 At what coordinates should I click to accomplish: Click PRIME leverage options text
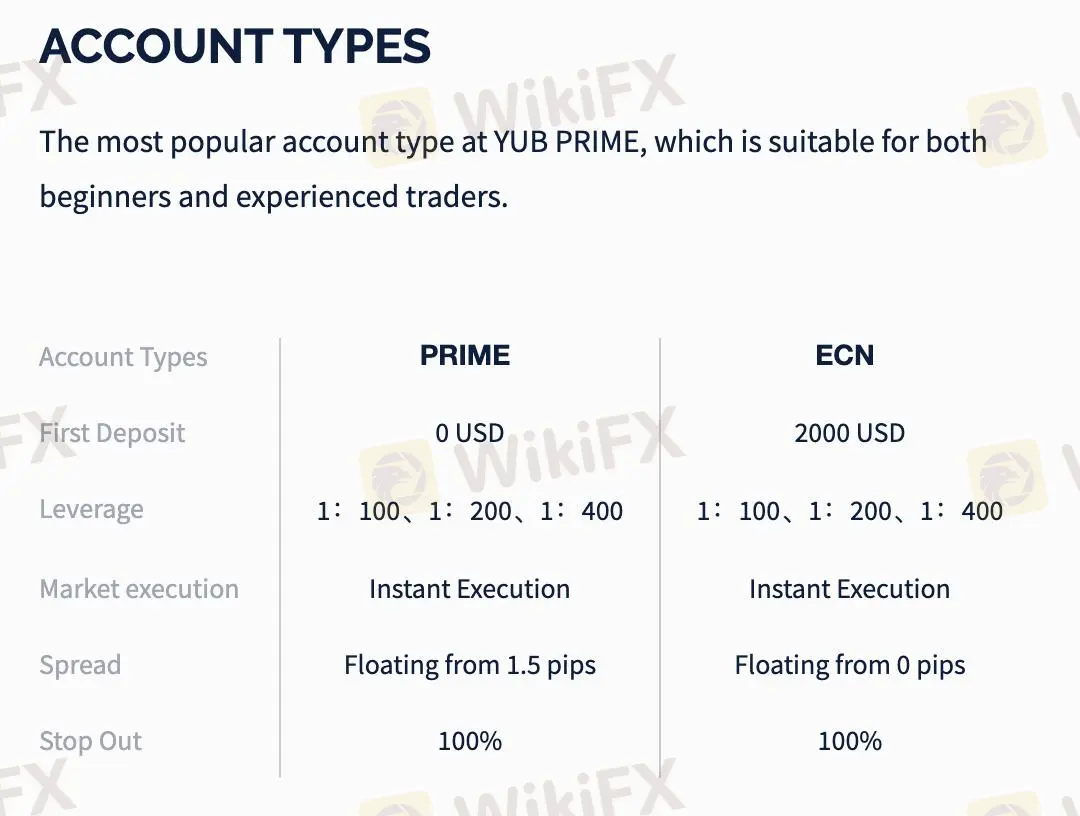click(470, 511)
